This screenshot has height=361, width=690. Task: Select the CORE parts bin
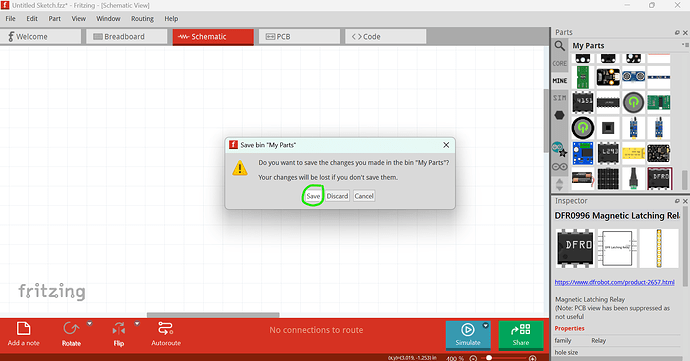(559, 63)
